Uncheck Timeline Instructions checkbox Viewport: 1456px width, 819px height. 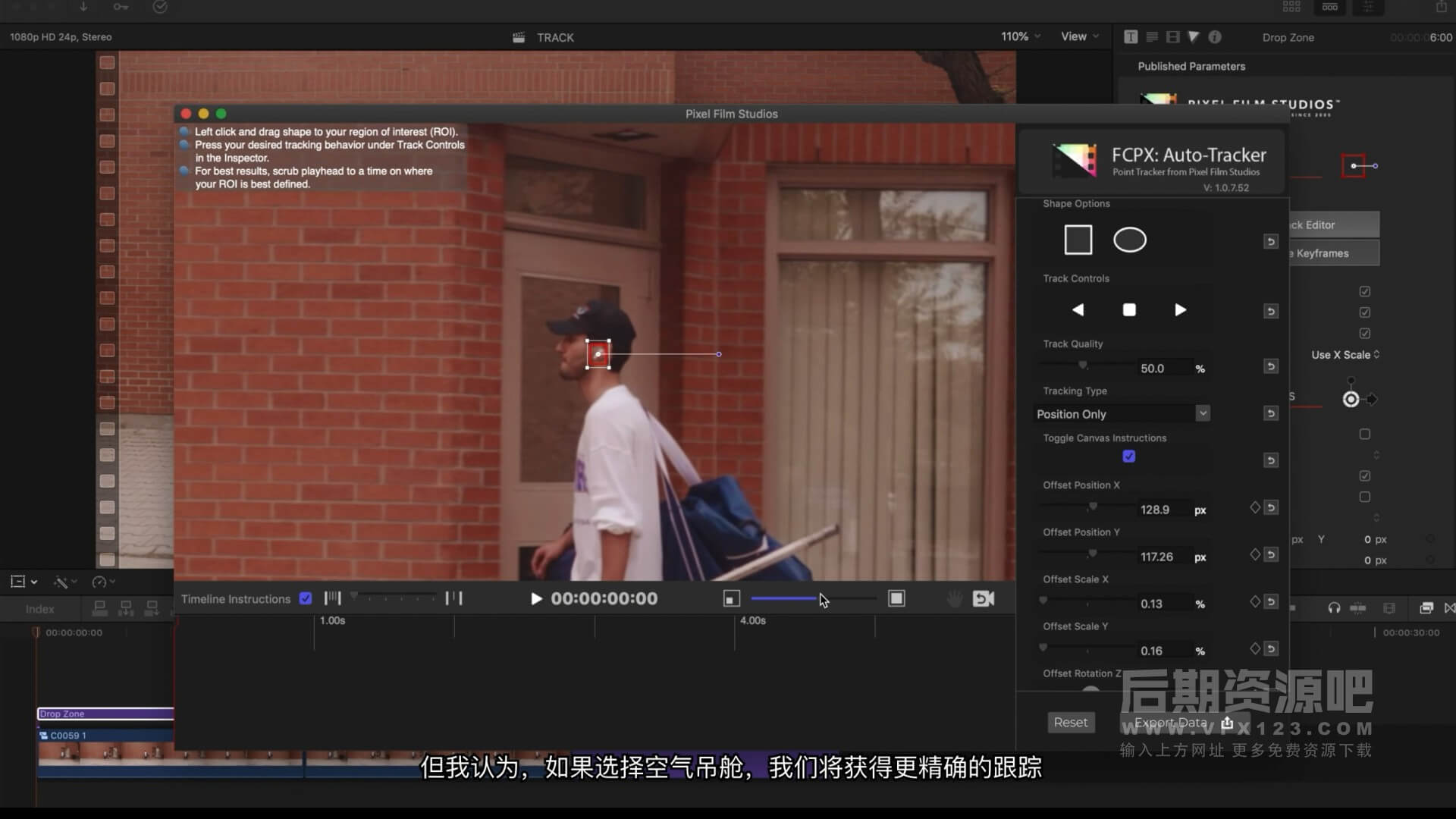[x=306, y=598]
